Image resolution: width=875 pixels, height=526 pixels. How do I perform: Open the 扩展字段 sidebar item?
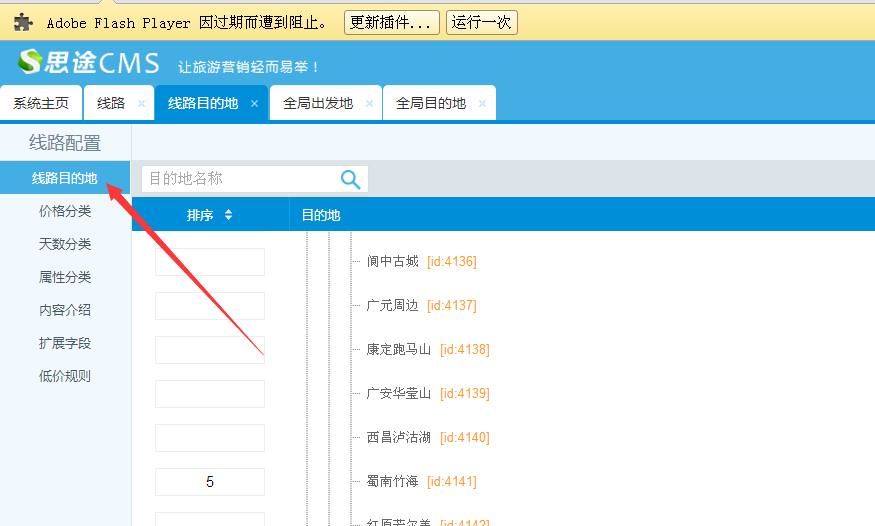(x=65, y=343)
